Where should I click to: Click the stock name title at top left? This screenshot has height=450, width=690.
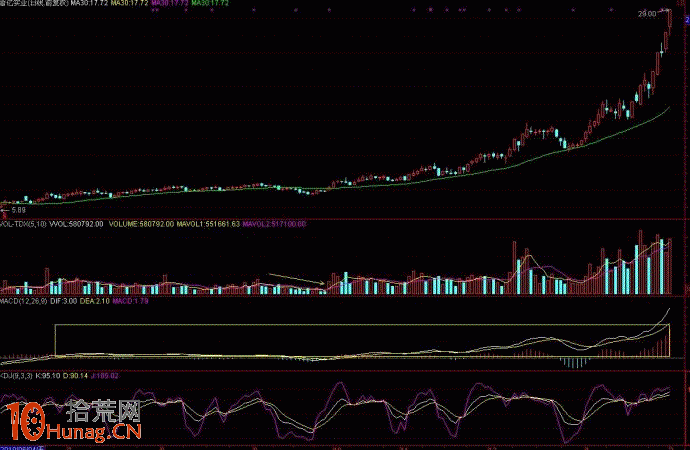tap(32, 4)
